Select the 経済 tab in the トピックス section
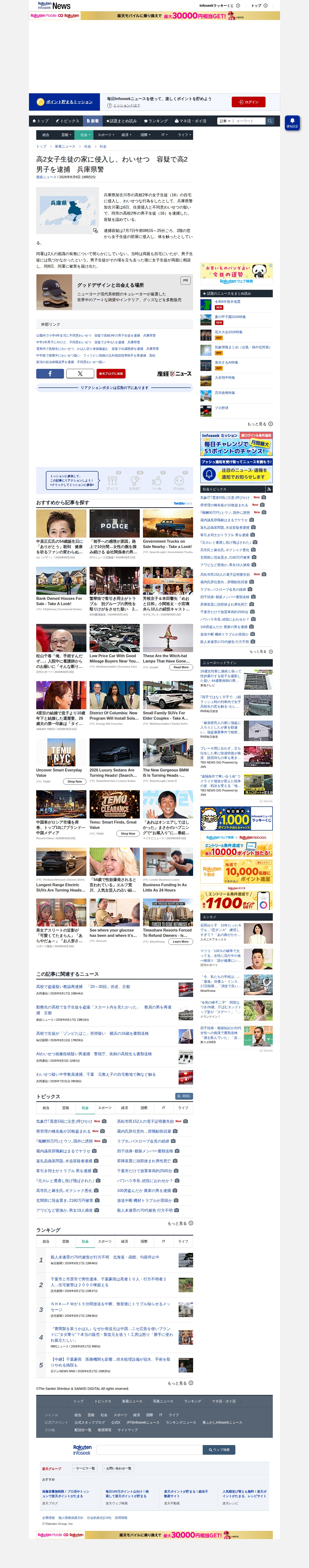This screenshot has height=1568, width=309. click(124, 1108)
